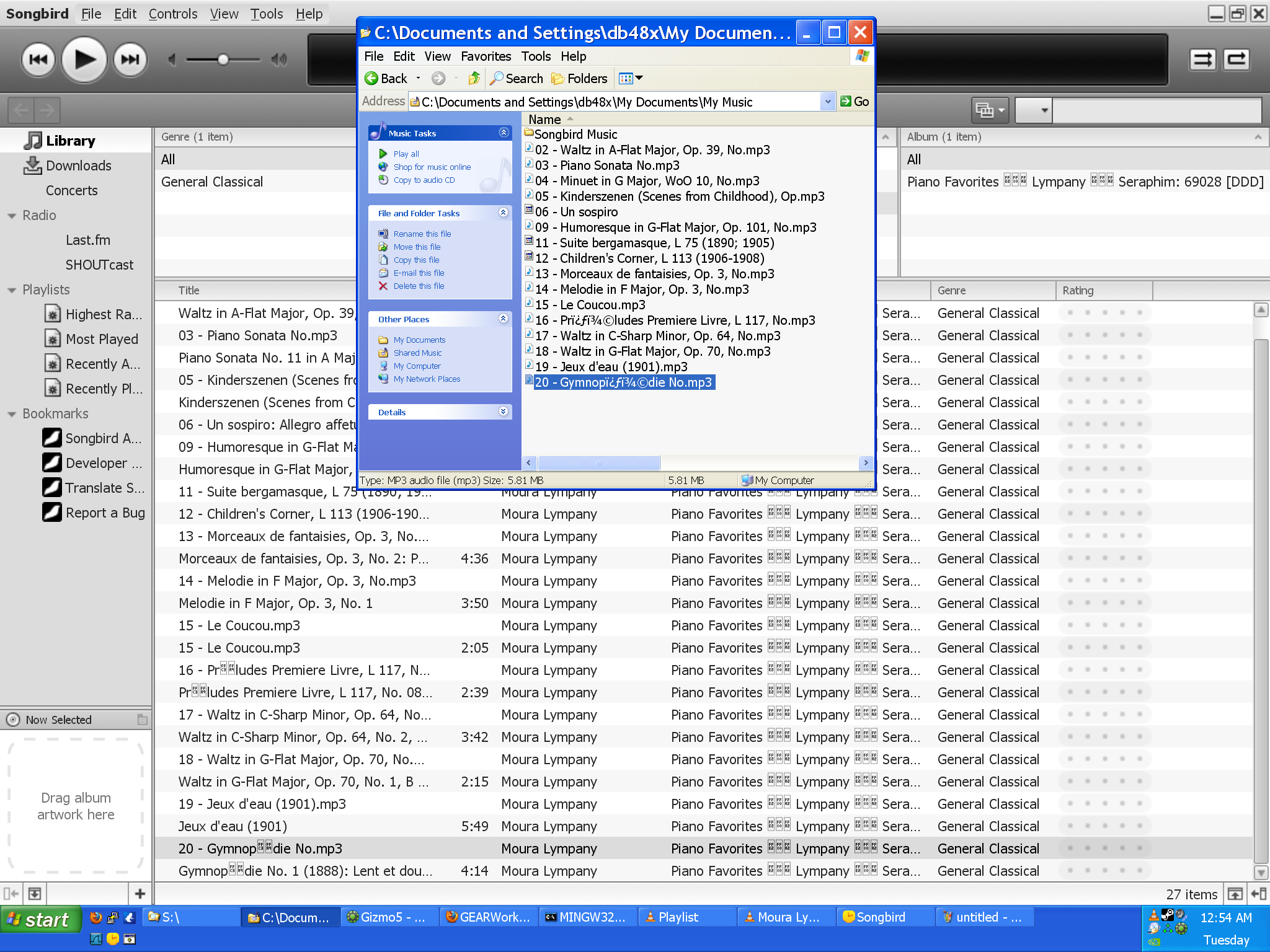Image resolution: width=1270 pixels, height=952 pixels.
Task: Select file 15 - Le Coucou.mp3 in Explorer
Action: [x=586, y=305]
